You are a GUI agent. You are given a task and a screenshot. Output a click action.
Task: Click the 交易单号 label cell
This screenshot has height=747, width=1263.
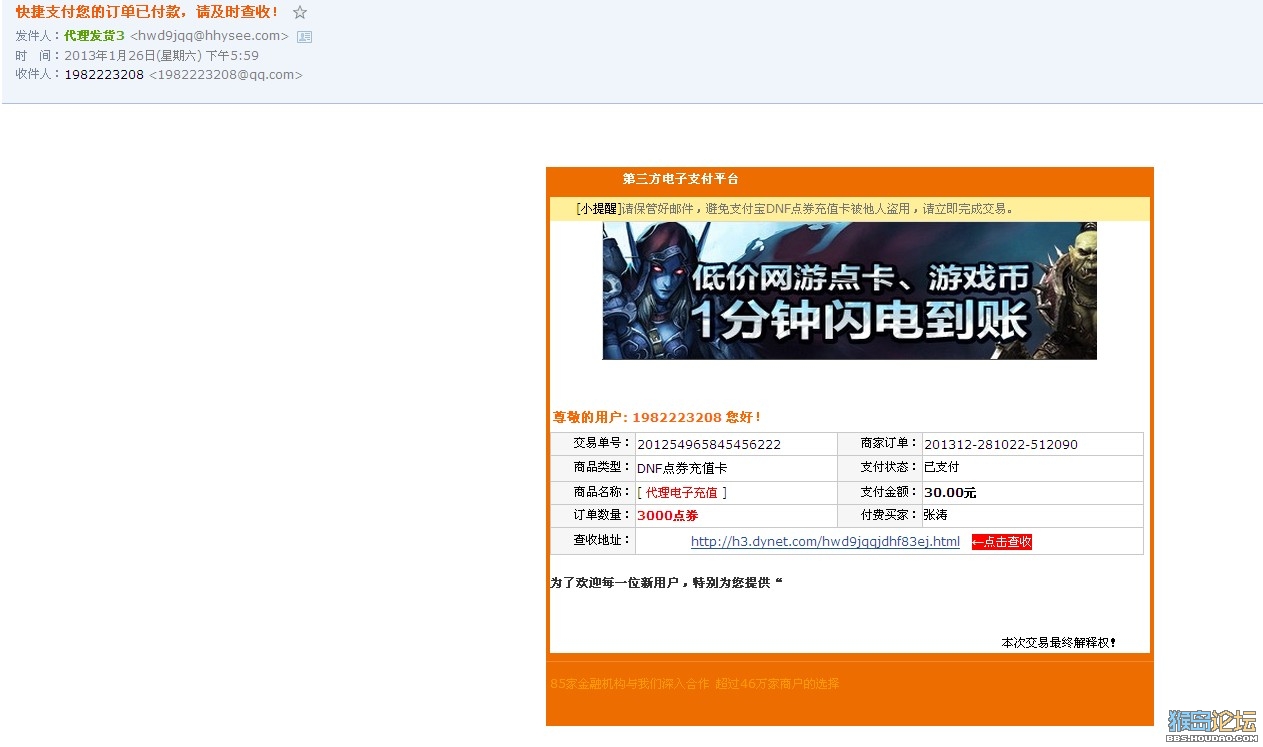[593, 444]
